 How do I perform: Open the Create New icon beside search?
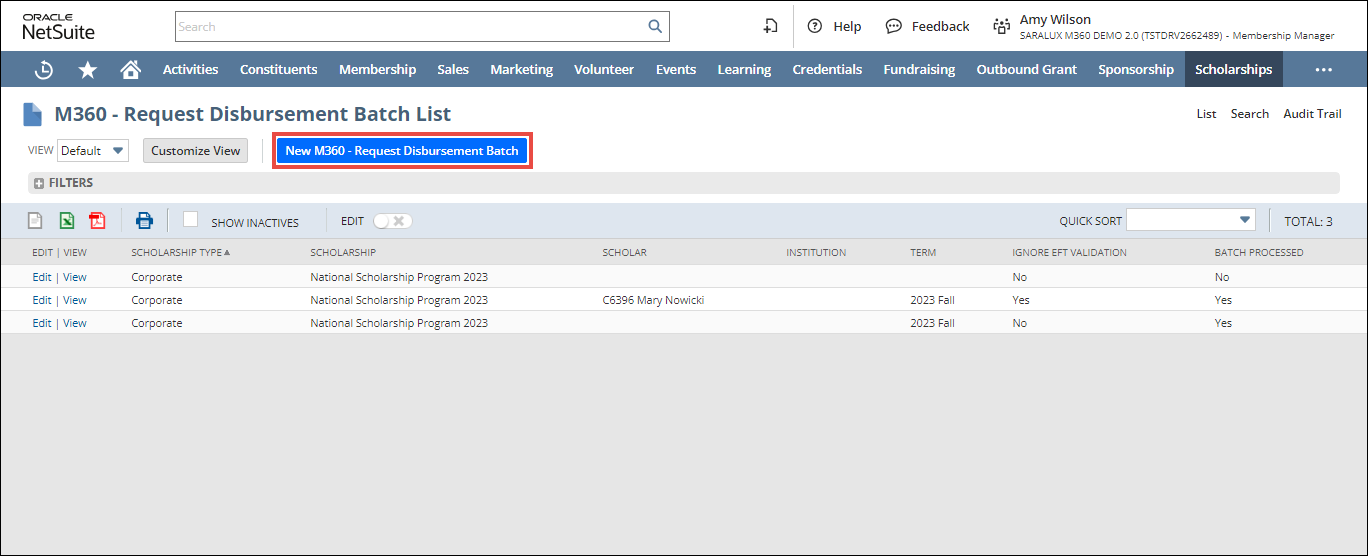[x=770, y=27]
